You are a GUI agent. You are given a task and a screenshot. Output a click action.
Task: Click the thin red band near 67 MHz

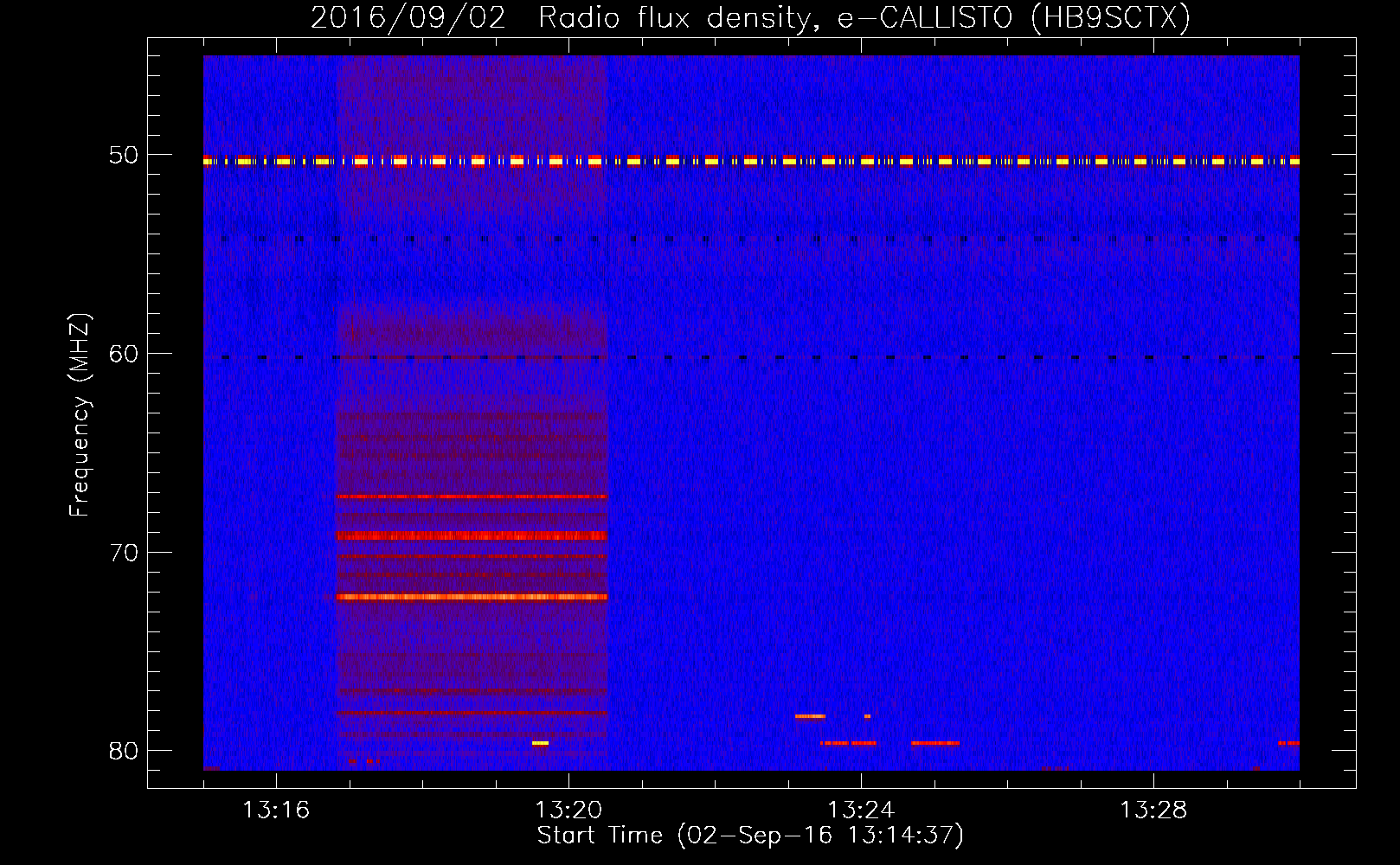click(472, 497)
